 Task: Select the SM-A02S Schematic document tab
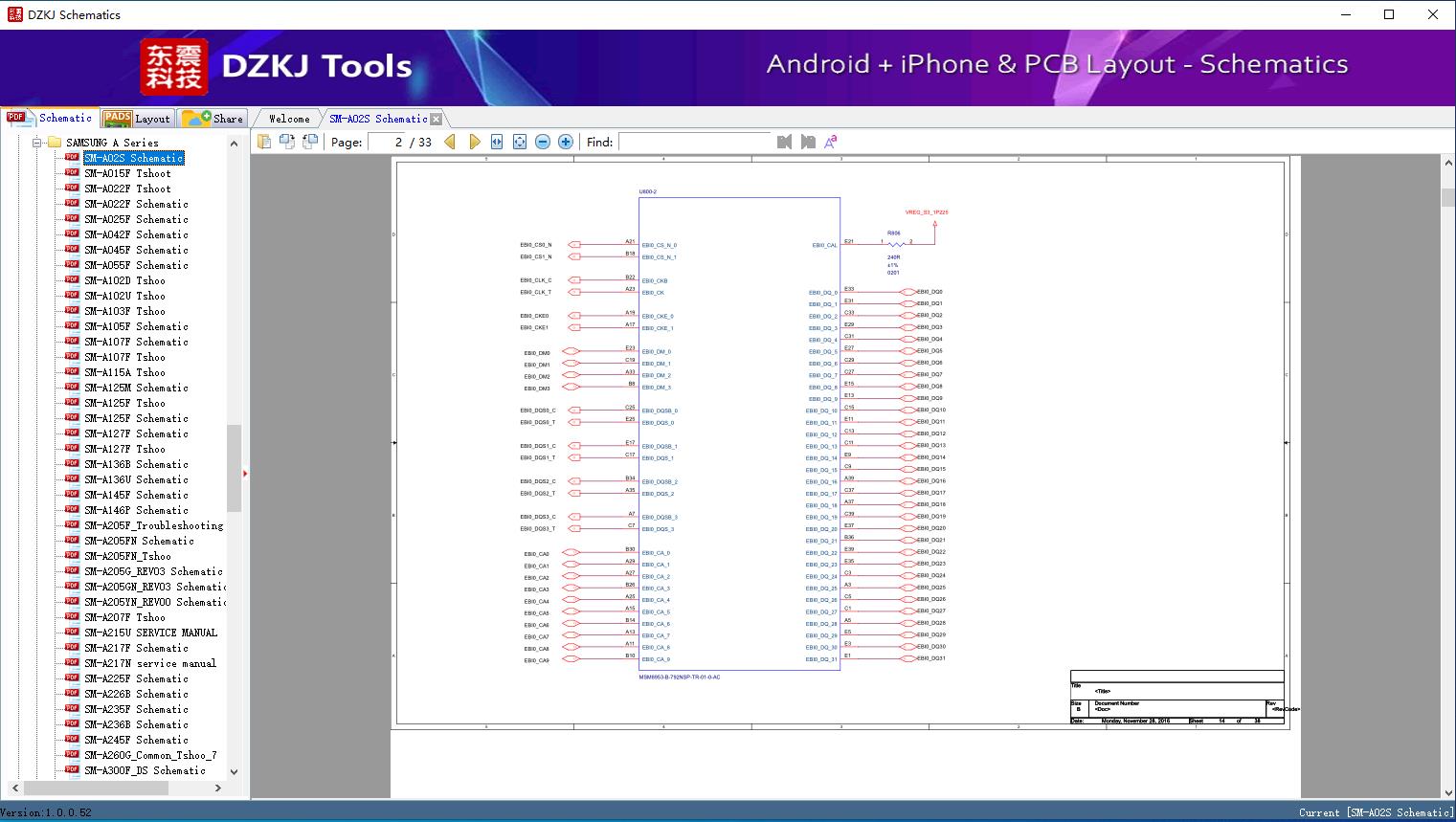378,119
